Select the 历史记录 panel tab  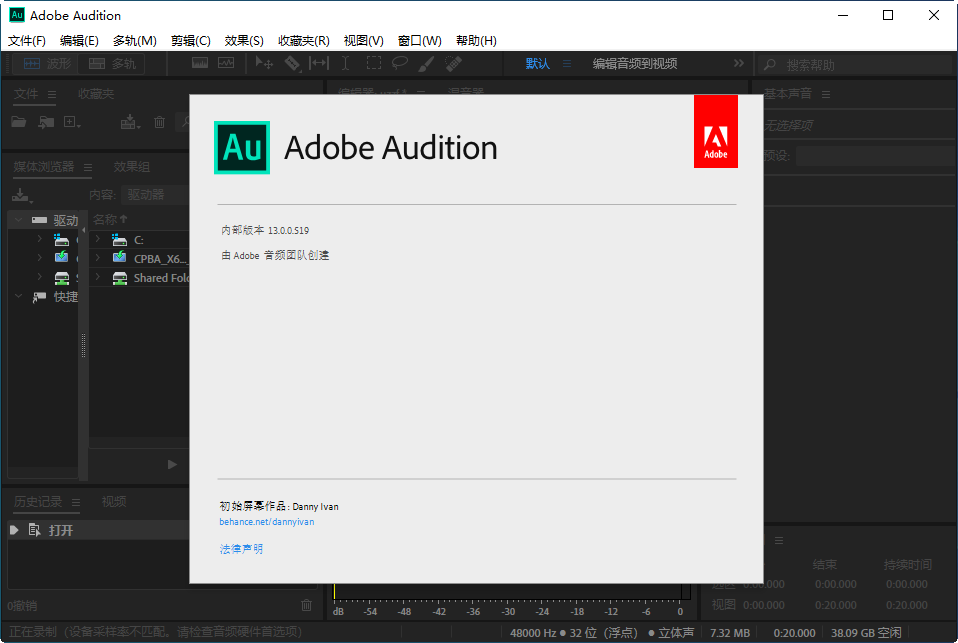(38, 502)
